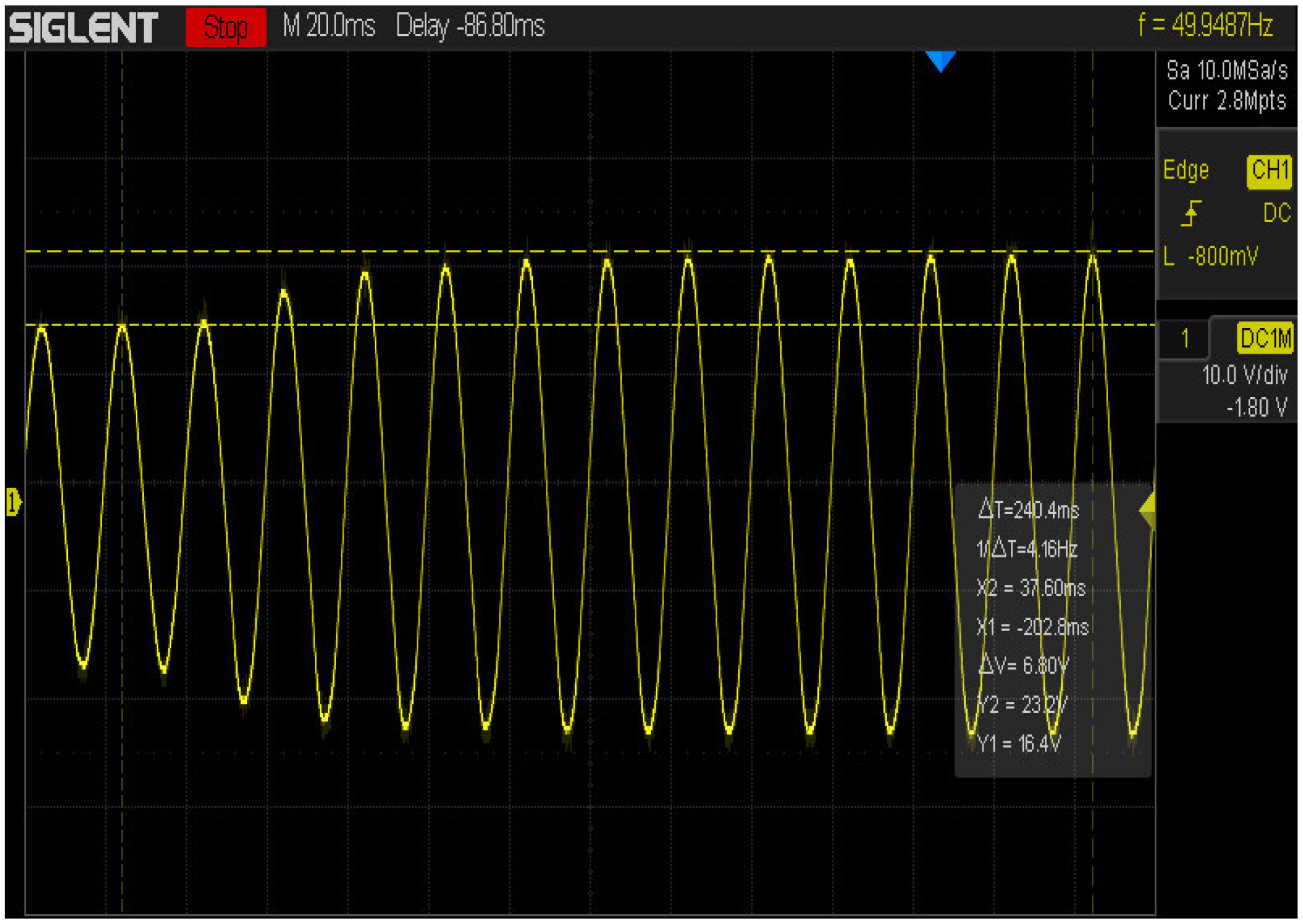Click the trigger level L -800mV
Viewport: 1303px width, 924px height.
point(1211,257)
